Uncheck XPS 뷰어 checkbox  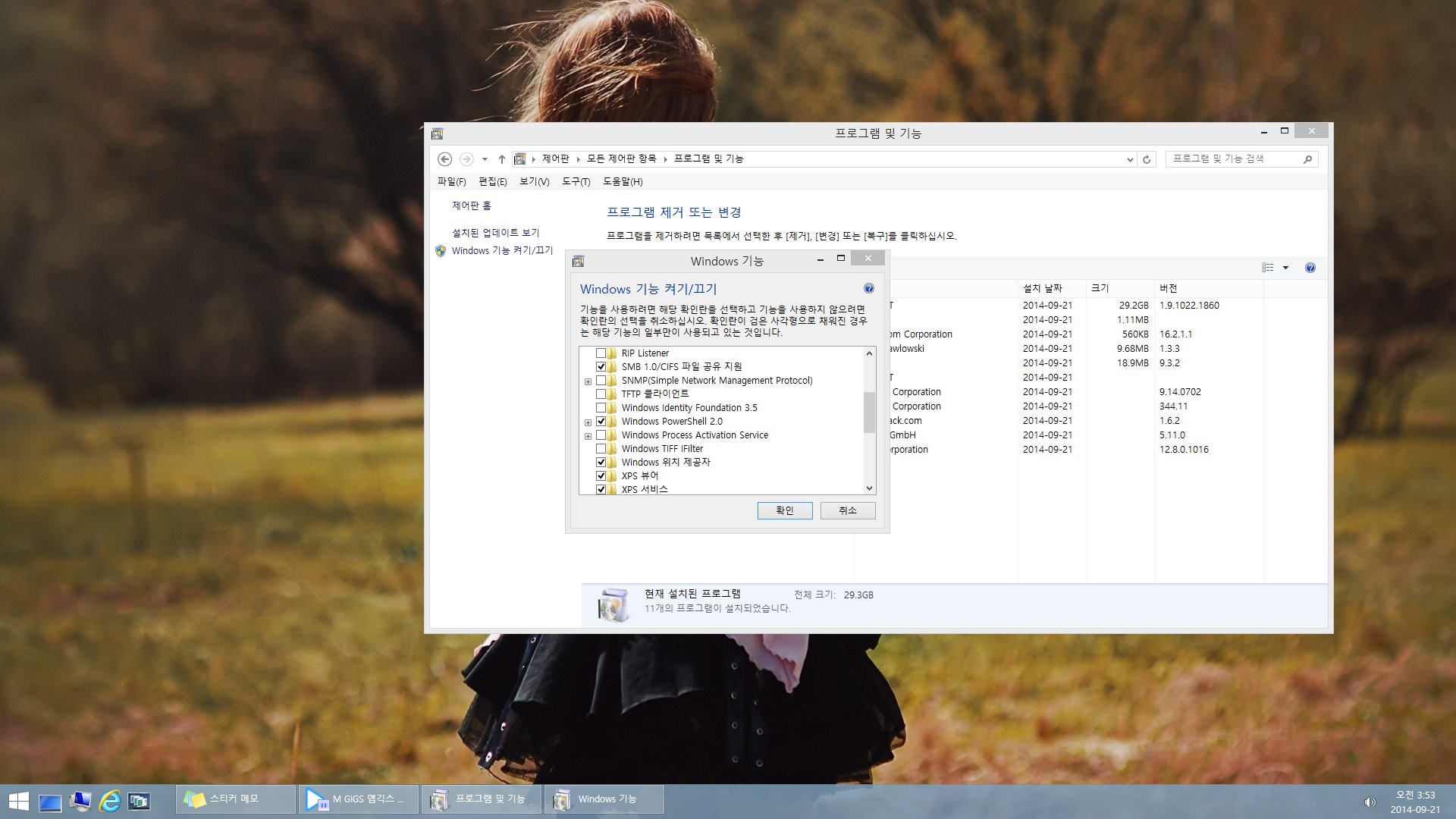click(601, 476)
